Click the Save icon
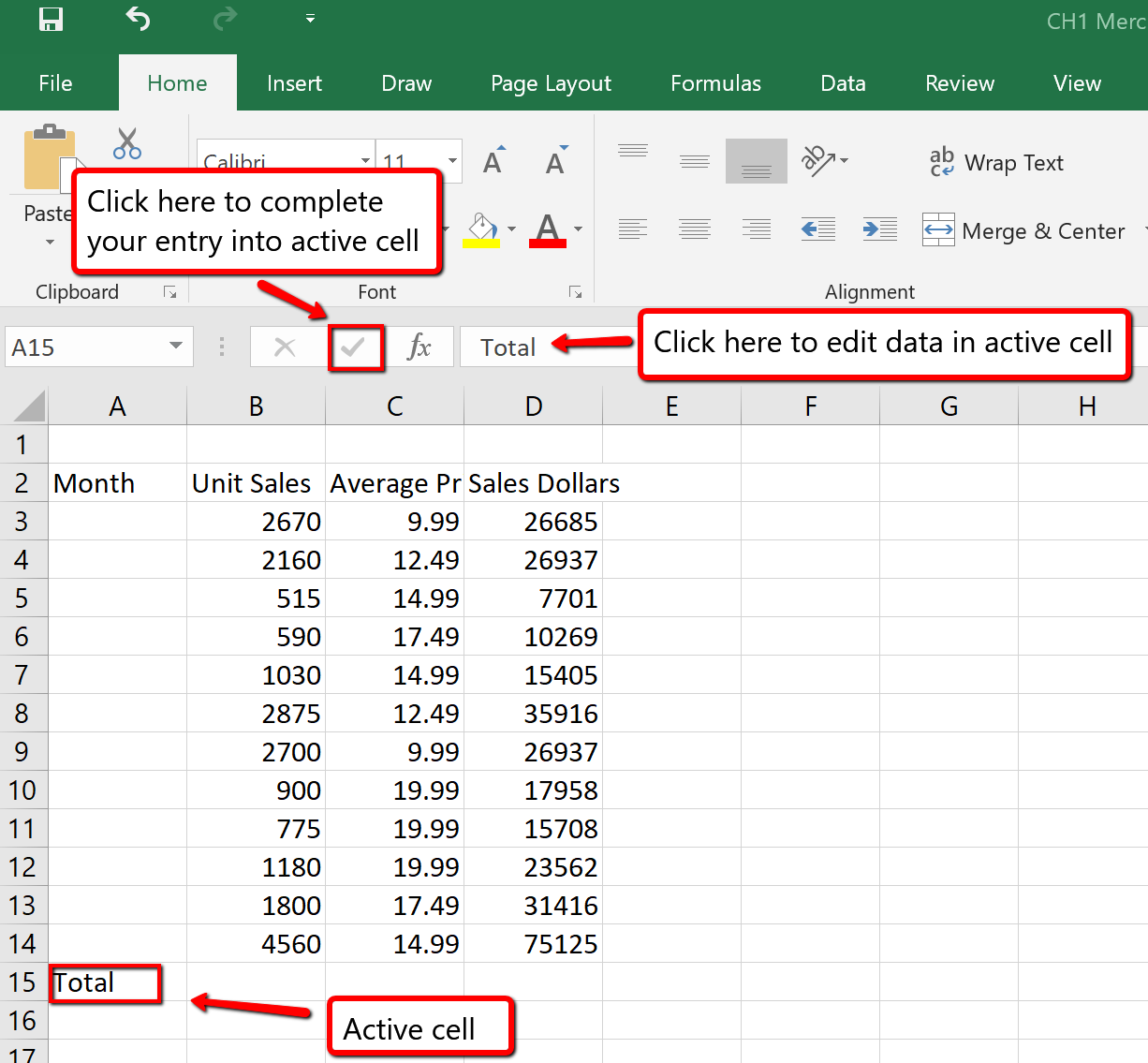1148x1063 pixels. [x=50, y=19]
